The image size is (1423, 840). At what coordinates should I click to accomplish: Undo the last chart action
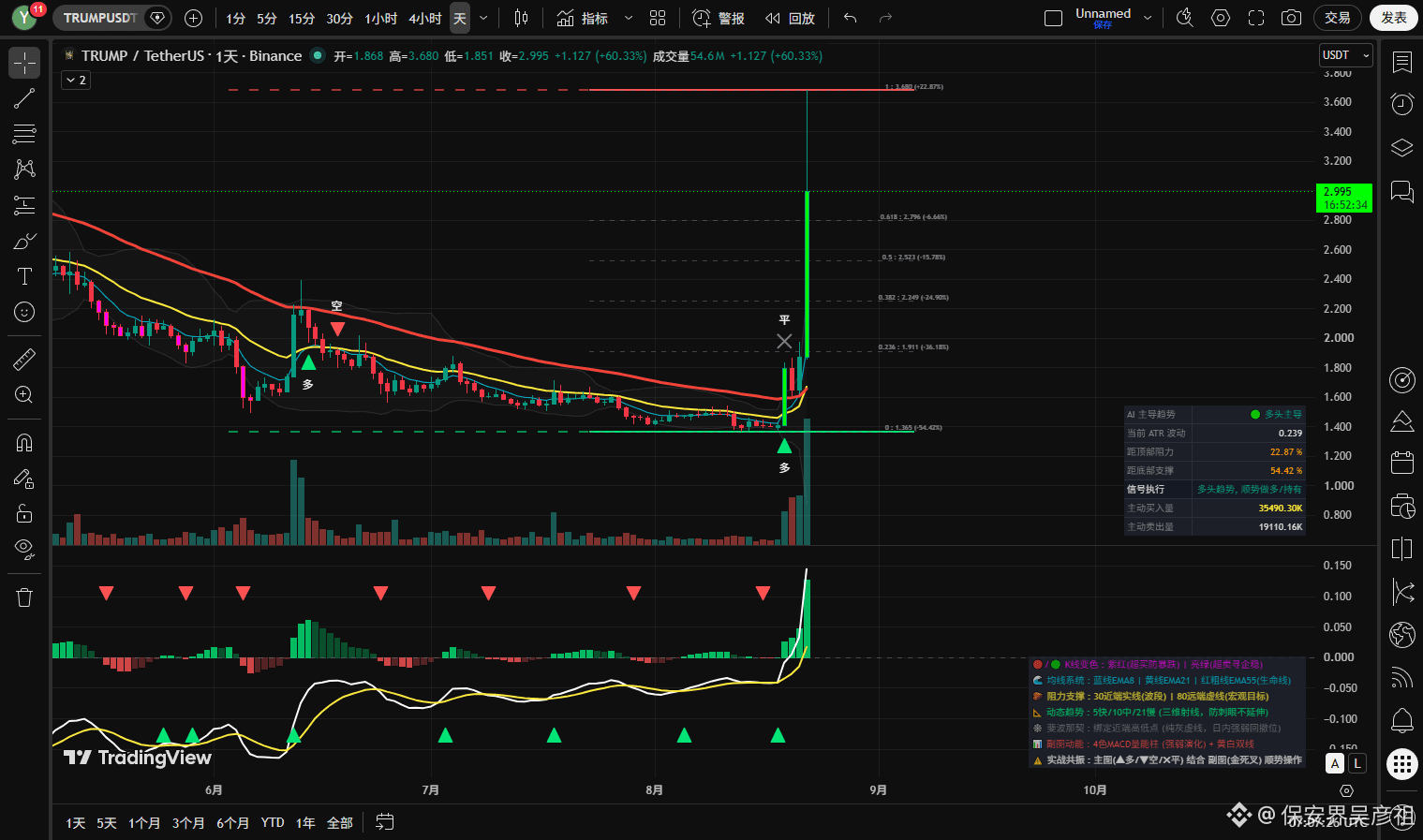click(850, 18)
